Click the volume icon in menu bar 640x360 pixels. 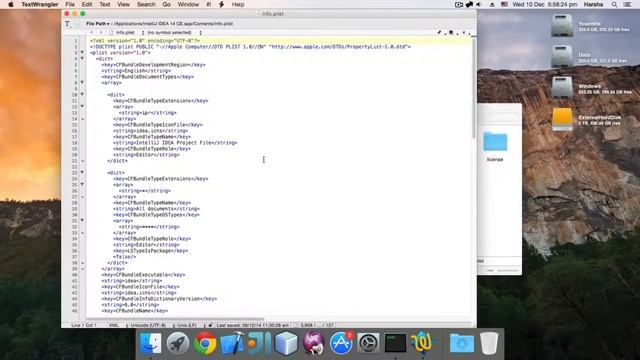(x=479, y=4)
